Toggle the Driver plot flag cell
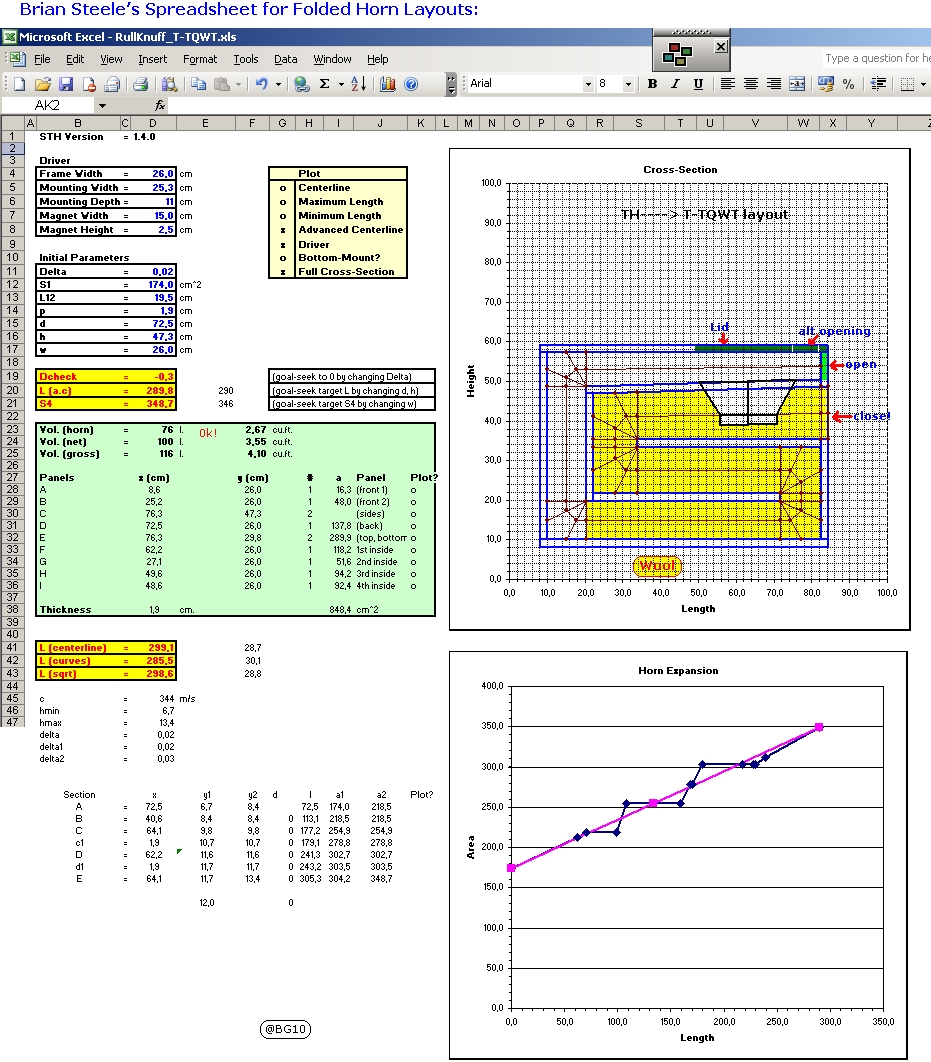This screenshot has height=1062, width=931. [283, 245]
